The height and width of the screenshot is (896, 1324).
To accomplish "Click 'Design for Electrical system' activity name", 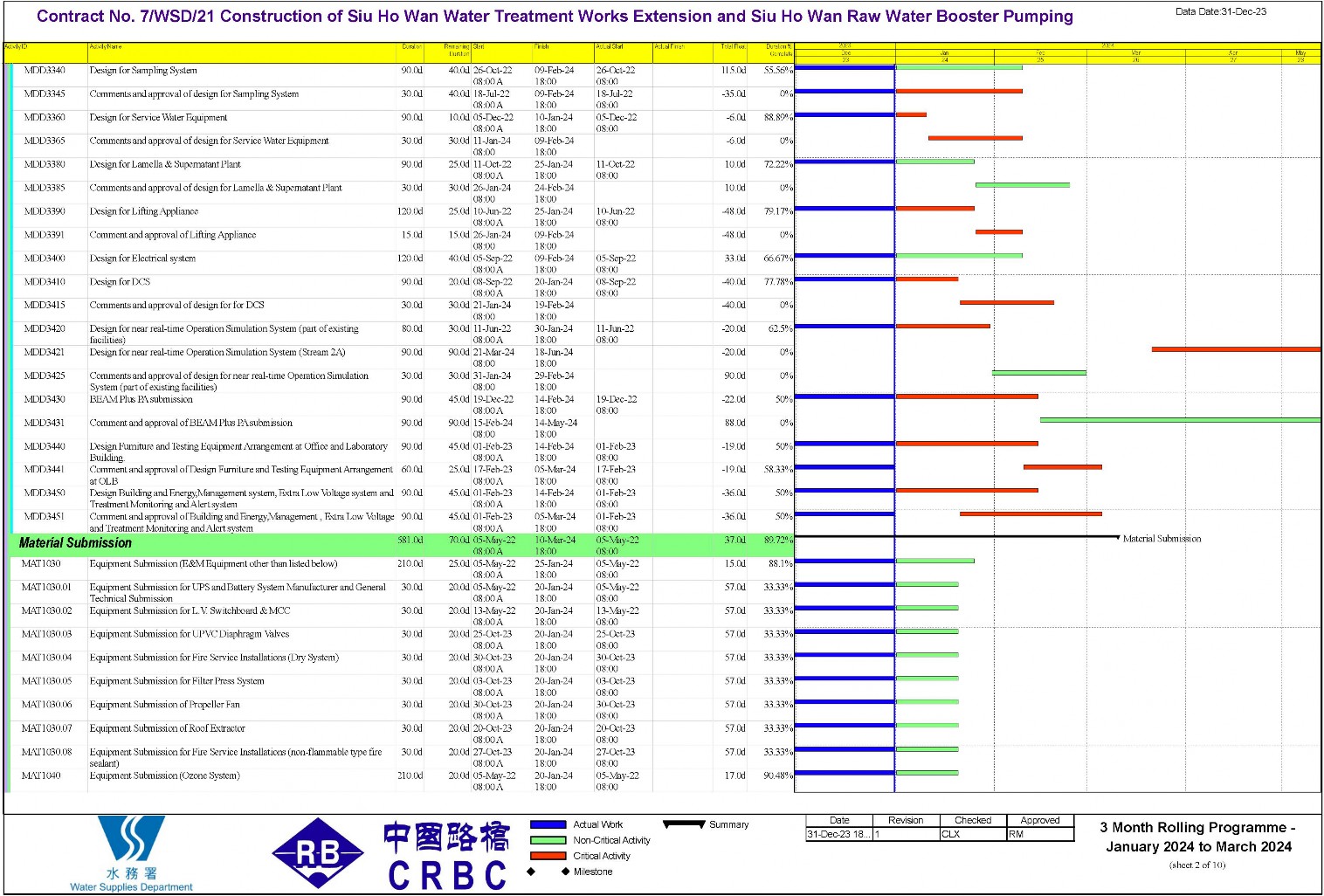I will pos(142,258).
